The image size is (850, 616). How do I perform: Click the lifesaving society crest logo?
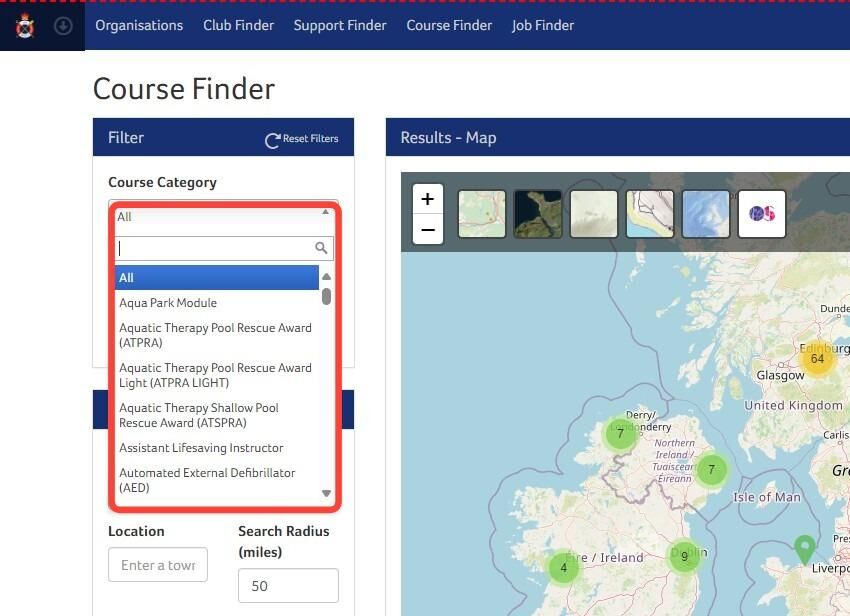(x=25, y=25)
